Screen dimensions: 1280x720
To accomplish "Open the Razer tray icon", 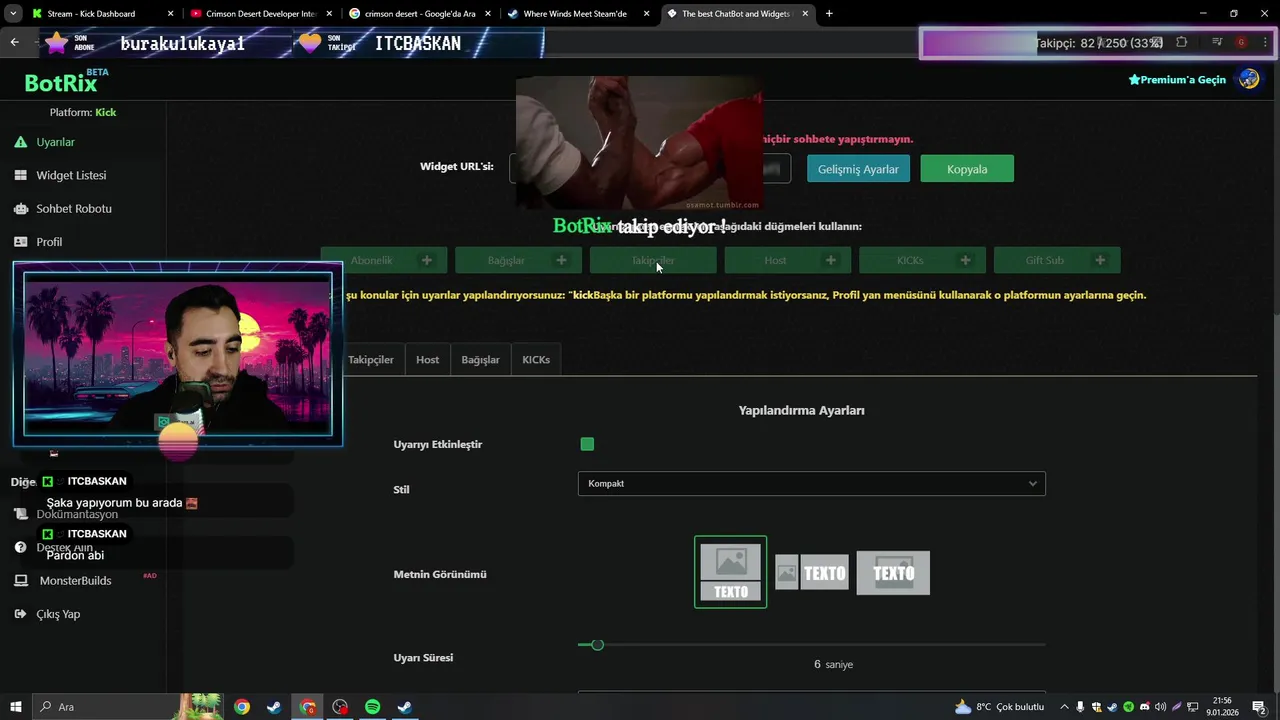I will coord(1128,707).
